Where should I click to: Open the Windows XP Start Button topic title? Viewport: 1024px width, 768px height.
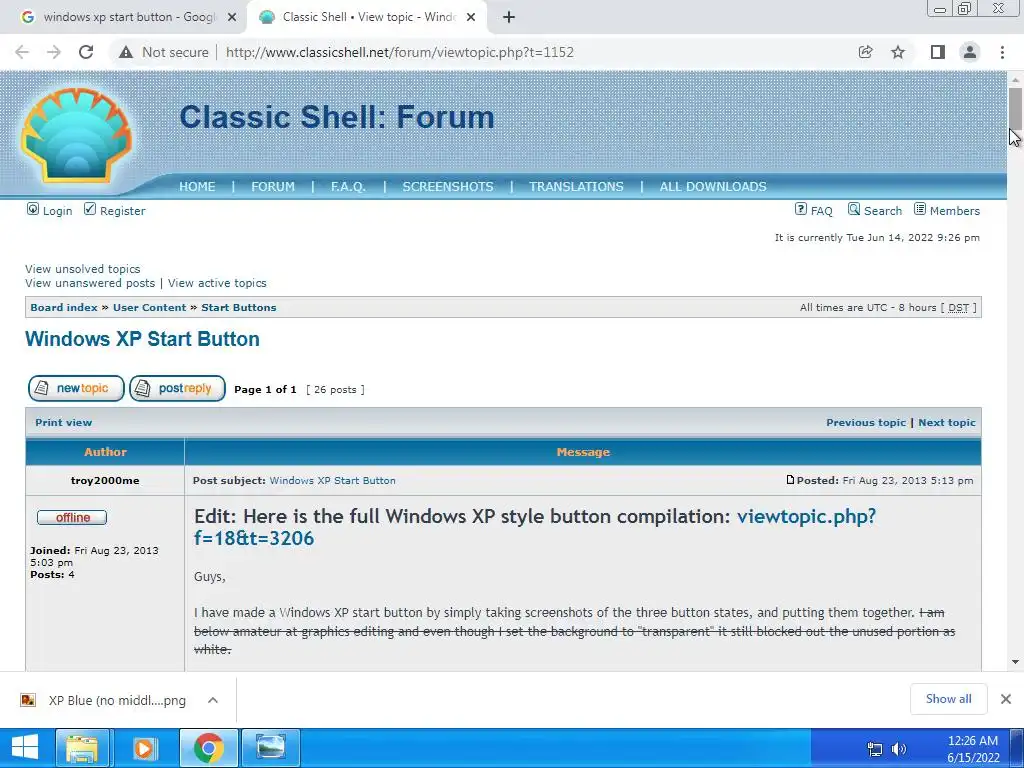click(x=142, y=339)
